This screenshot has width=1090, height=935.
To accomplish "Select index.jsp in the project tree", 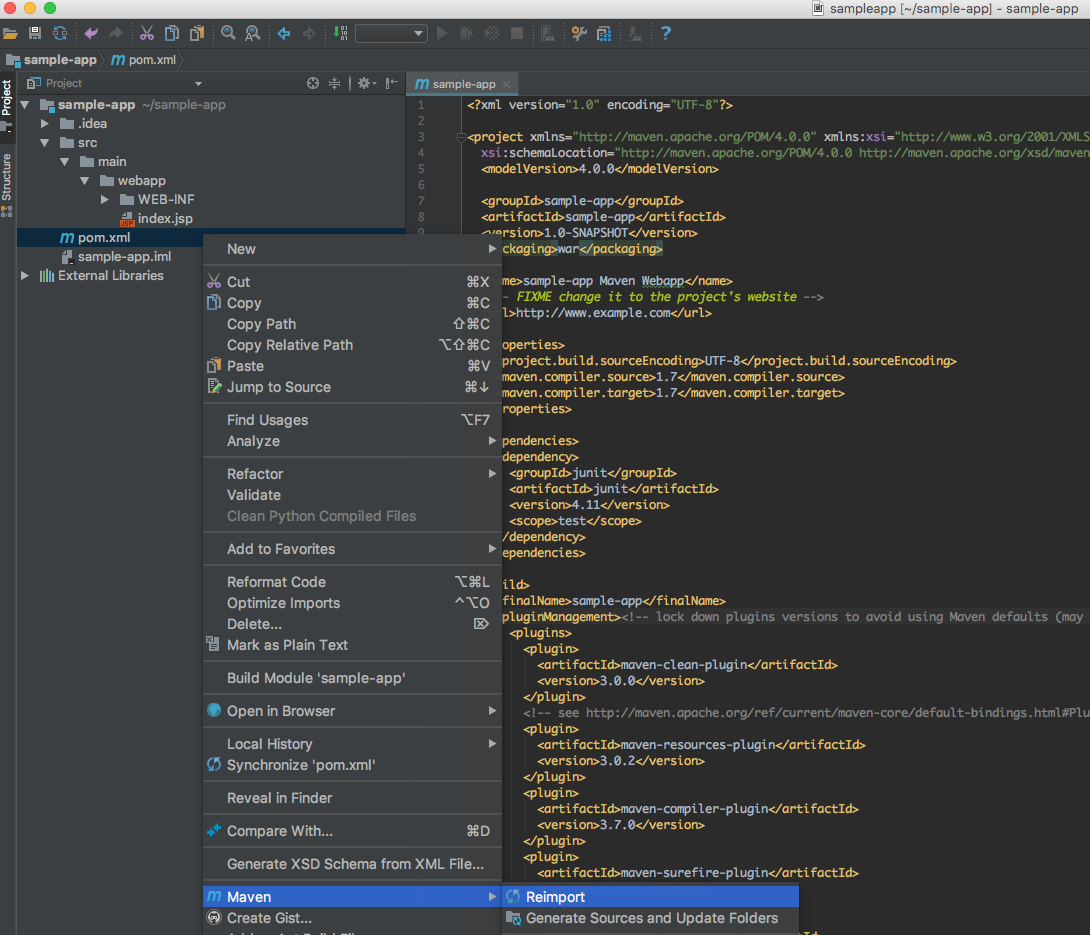I will 165,218.
